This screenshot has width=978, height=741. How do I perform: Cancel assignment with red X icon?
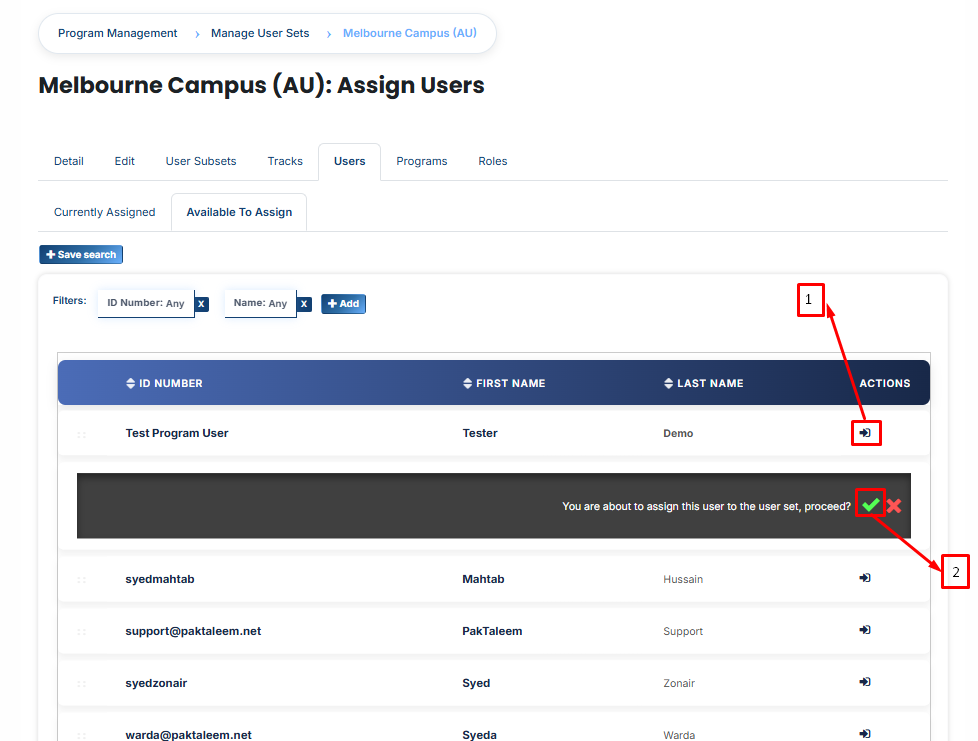pos(894,506)
